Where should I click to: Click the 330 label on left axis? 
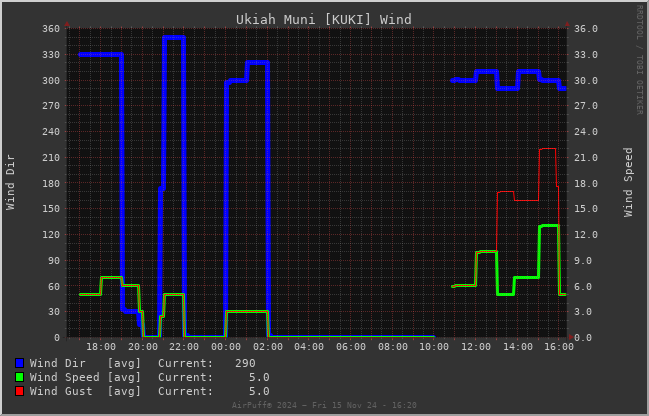click(x=51, y=55)
